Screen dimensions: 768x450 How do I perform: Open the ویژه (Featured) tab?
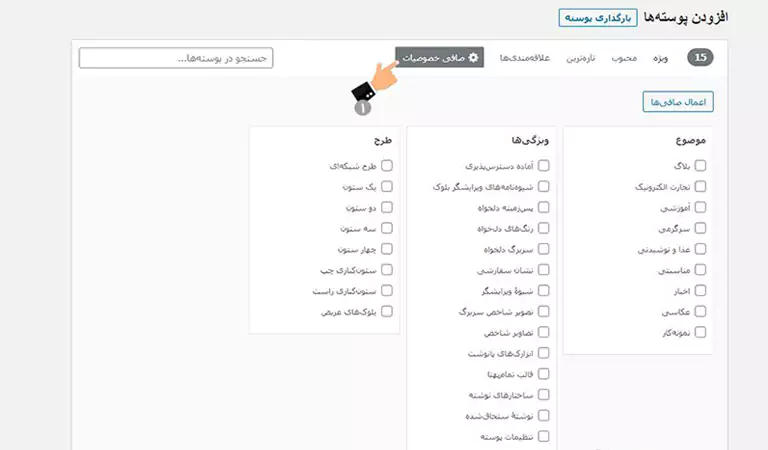coord(660,58)
